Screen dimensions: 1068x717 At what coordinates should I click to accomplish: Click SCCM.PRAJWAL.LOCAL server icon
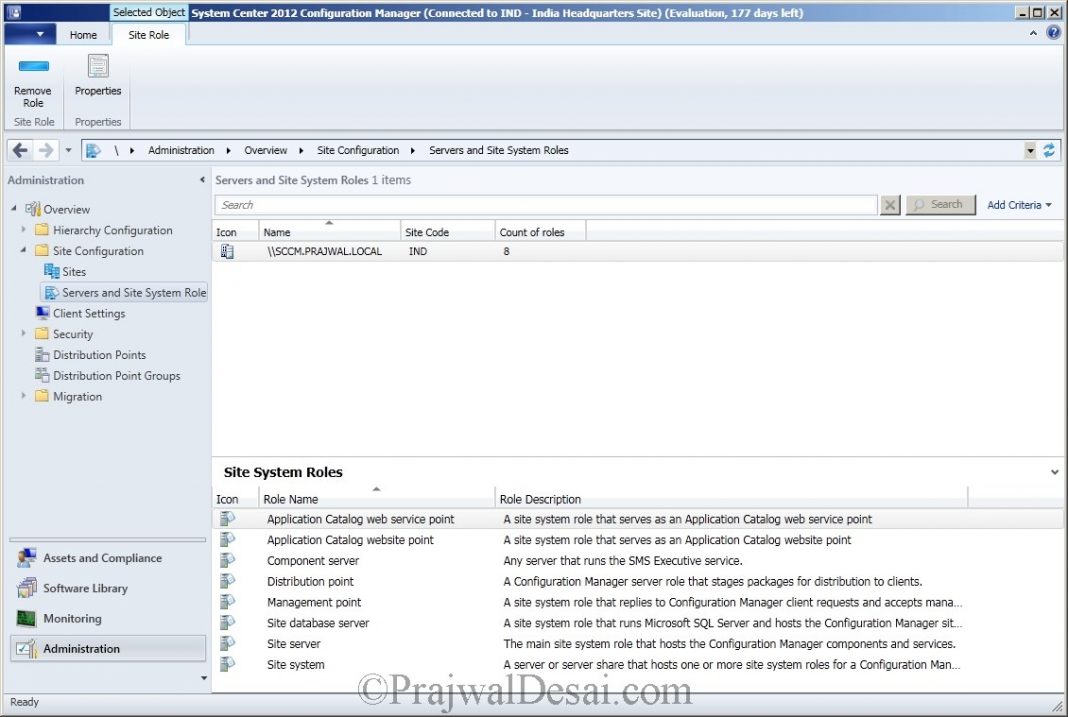click(x=227, y=251)
